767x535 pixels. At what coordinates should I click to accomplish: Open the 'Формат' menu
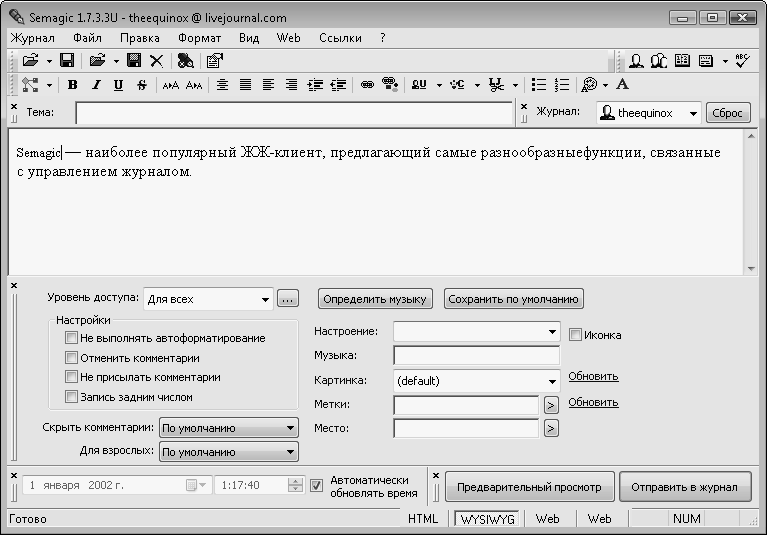pyautogui.click(x=200, y=38)
